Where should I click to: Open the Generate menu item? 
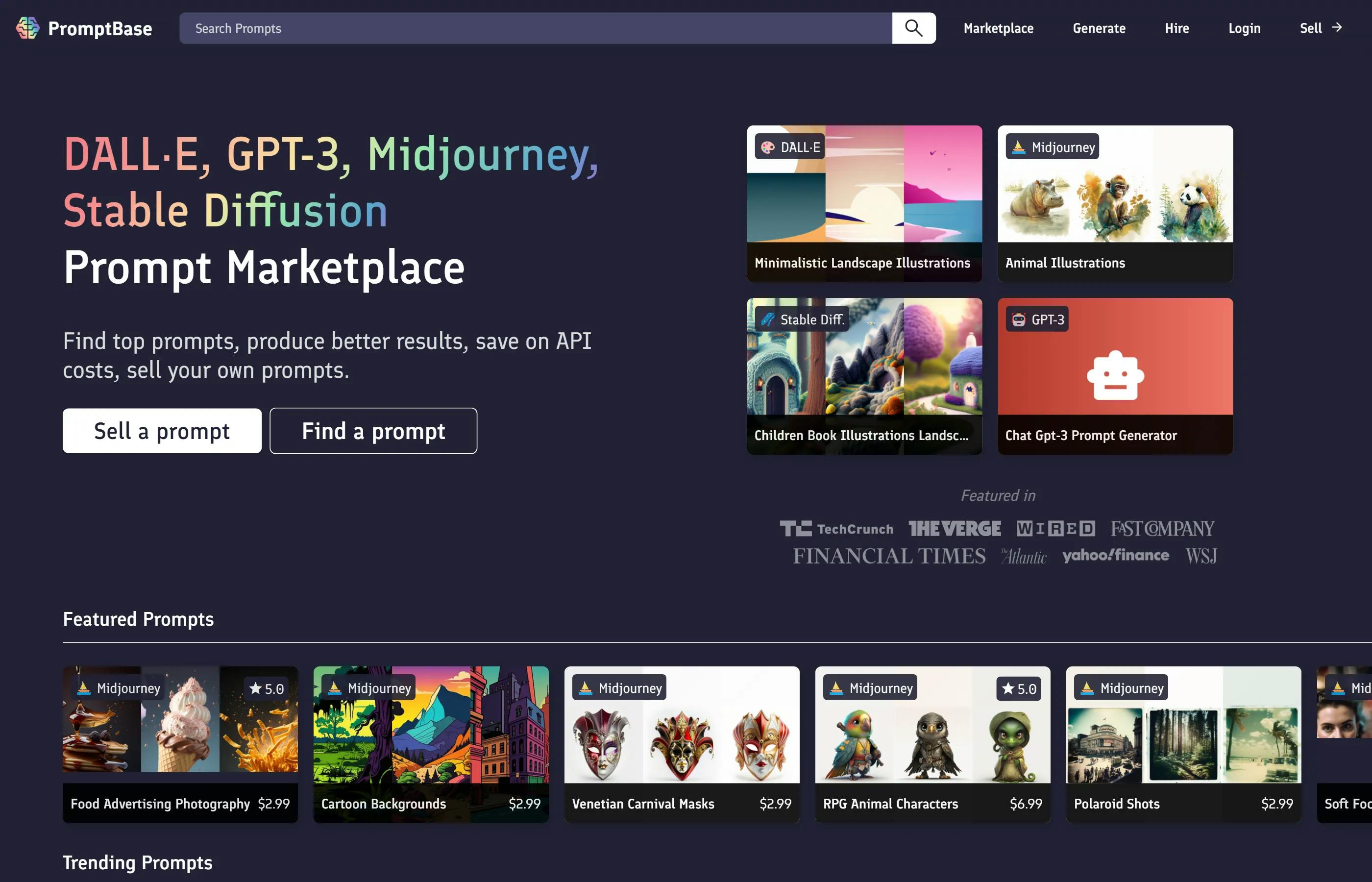(x=1099, y=28)
